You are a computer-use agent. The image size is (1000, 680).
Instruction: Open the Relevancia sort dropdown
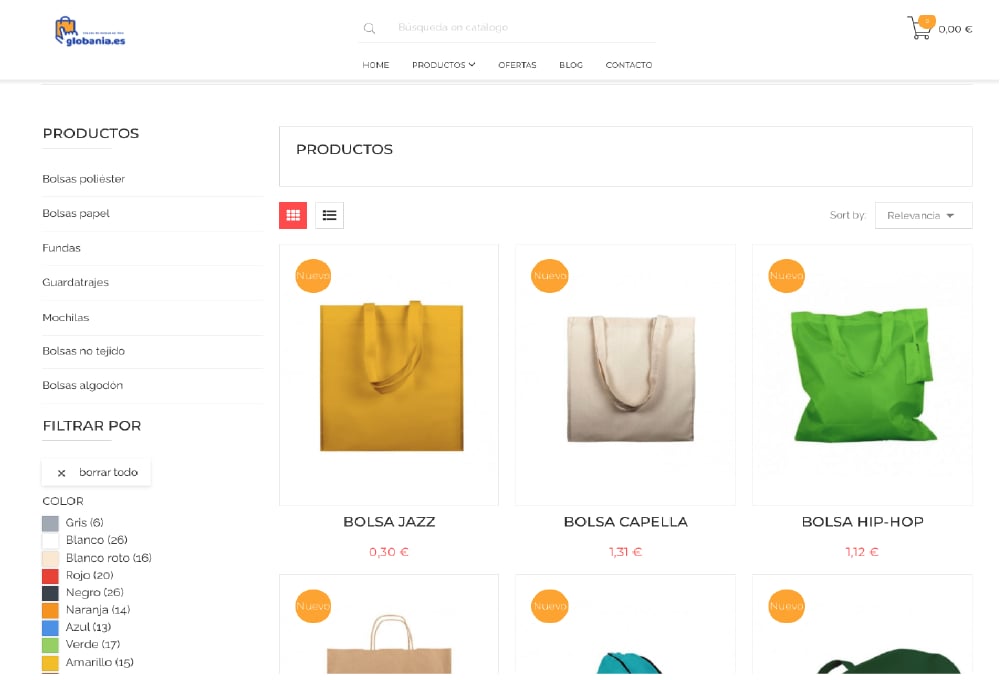point(922,216)
